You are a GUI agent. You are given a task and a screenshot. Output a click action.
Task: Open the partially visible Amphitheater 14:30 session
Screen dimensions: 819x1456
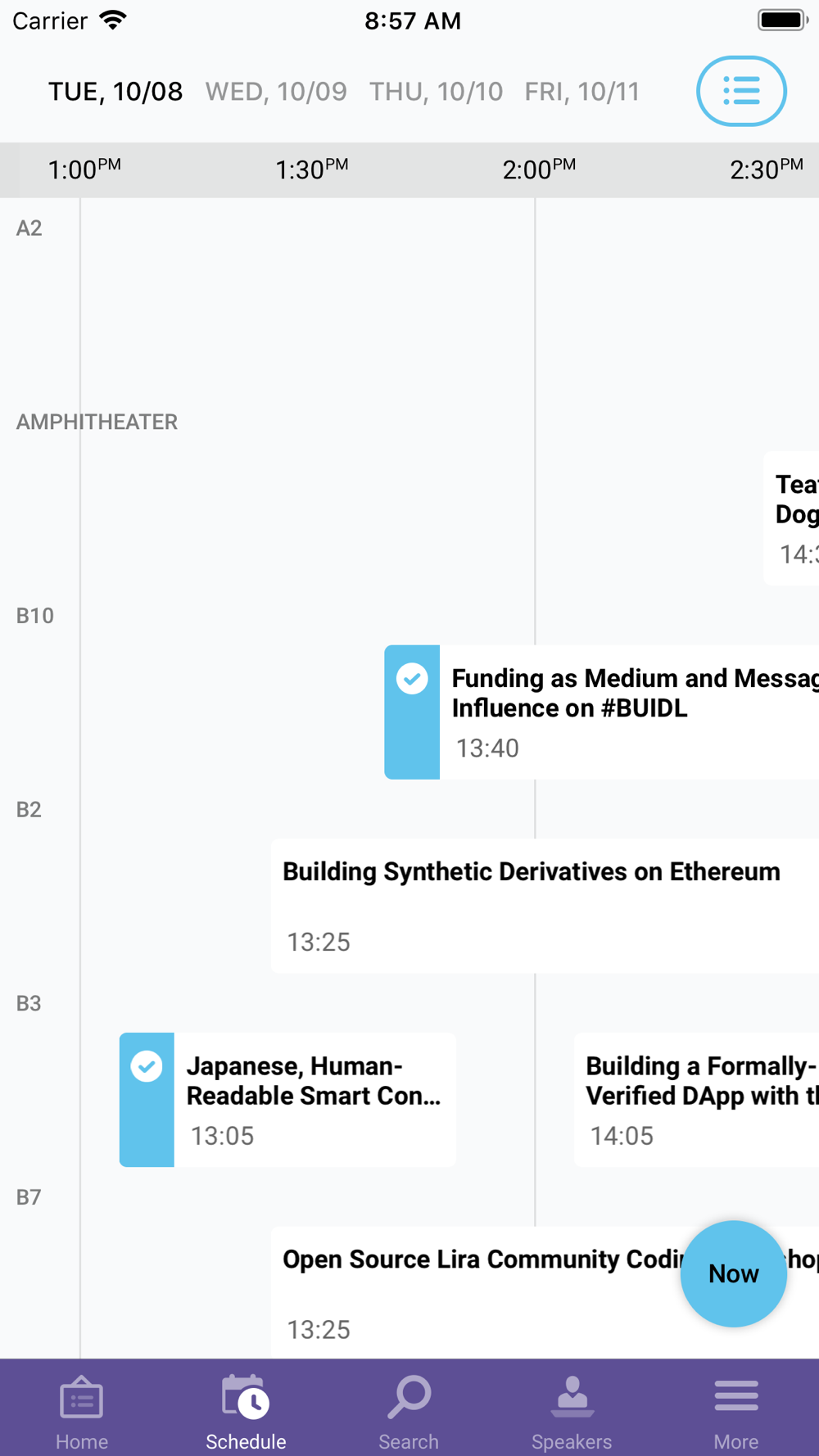coord(794,518)
